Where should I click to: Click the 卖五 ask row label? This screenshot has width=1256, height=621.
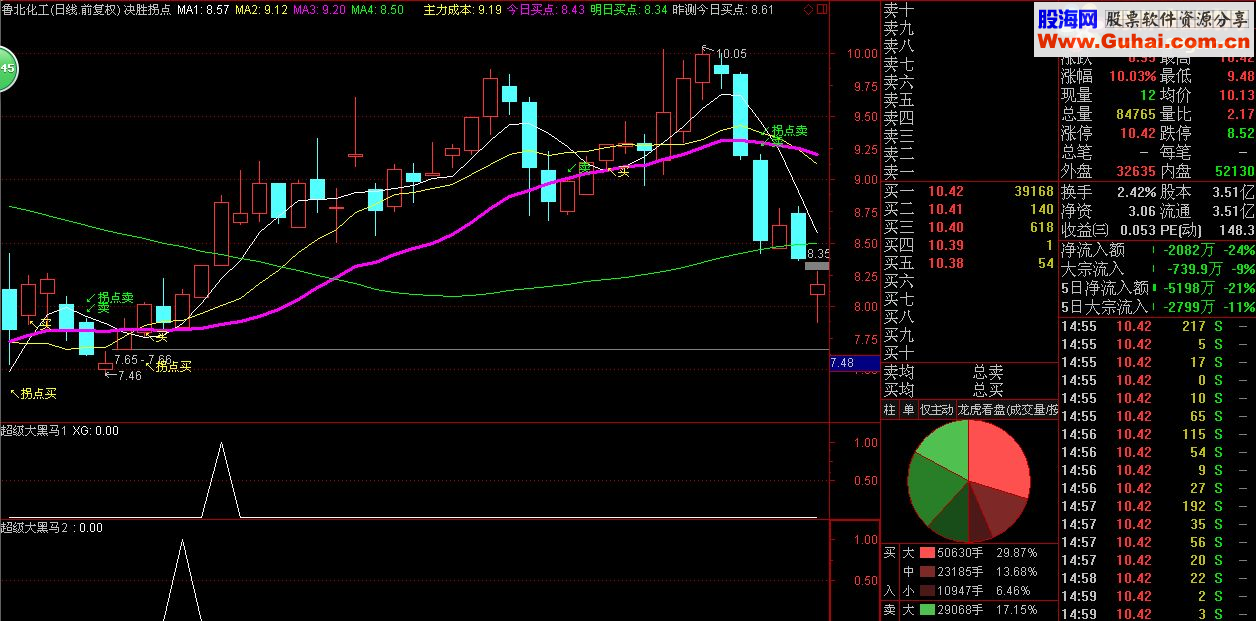[x=899, y=100]
